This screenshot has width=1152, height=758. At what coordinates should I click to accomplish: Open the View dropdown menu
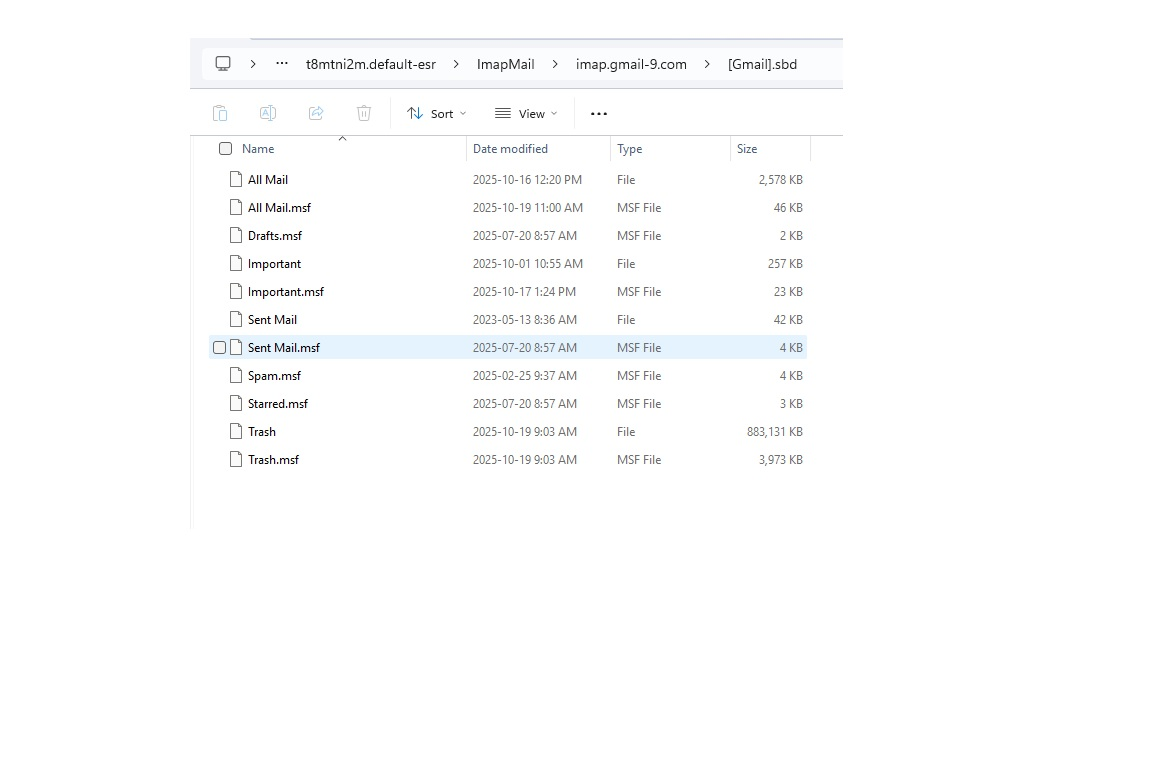pos(526,114)
